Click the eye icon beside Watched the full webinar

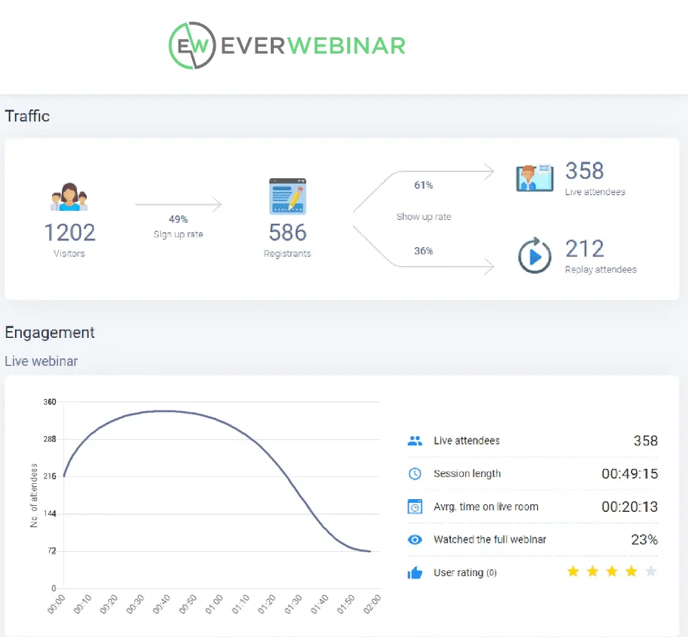coord(415,540)
